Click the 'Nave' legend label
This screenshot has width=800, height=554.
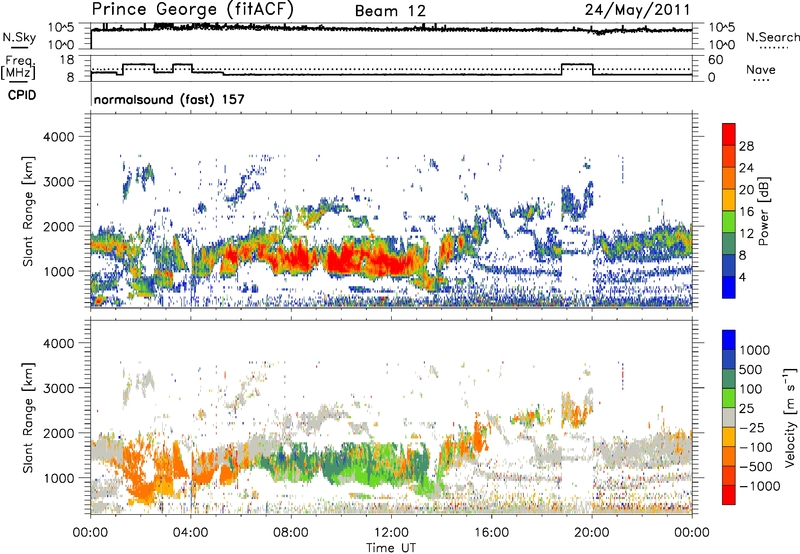pos(761,70)
